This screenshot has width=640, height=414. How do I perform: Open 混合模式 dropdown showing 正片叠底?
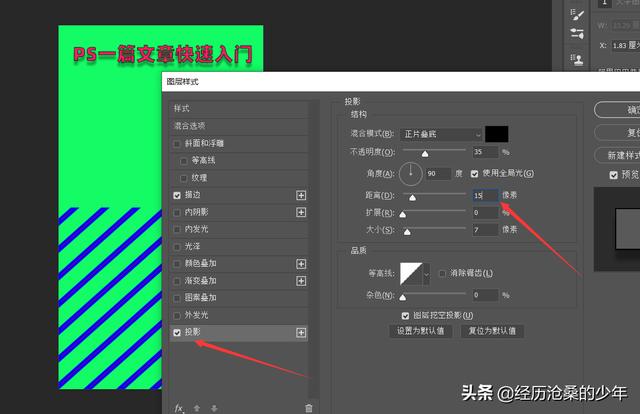coord(442,134)
